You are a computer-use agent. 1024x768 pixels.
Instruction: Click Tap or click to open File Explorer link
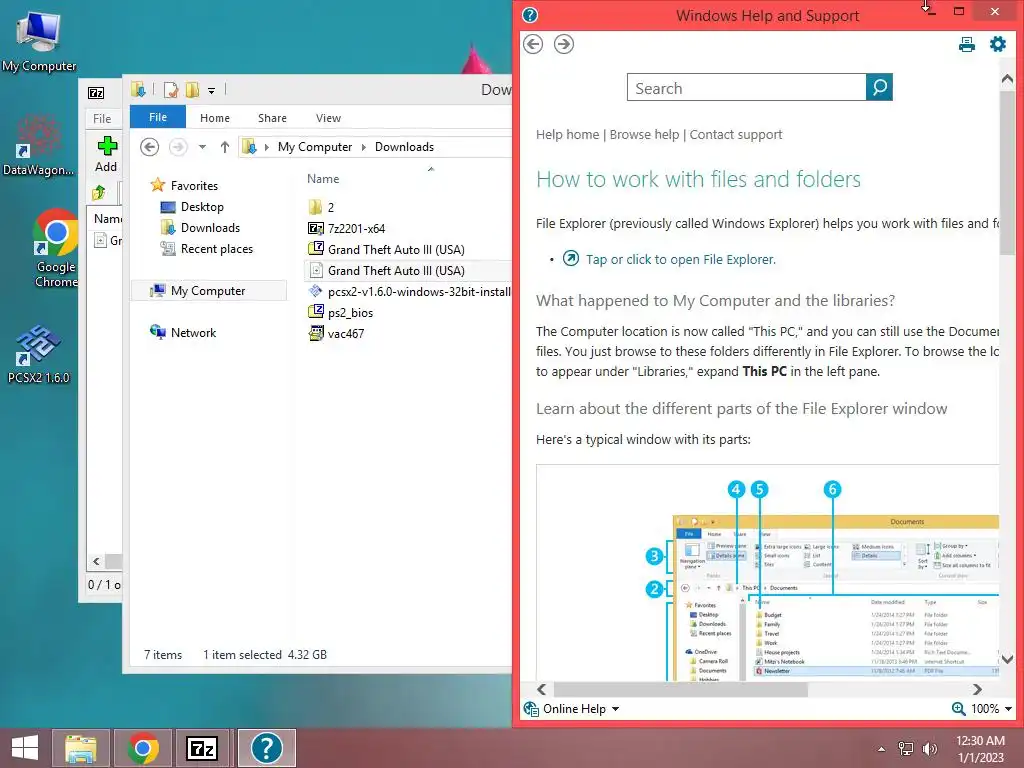point(680,259)
